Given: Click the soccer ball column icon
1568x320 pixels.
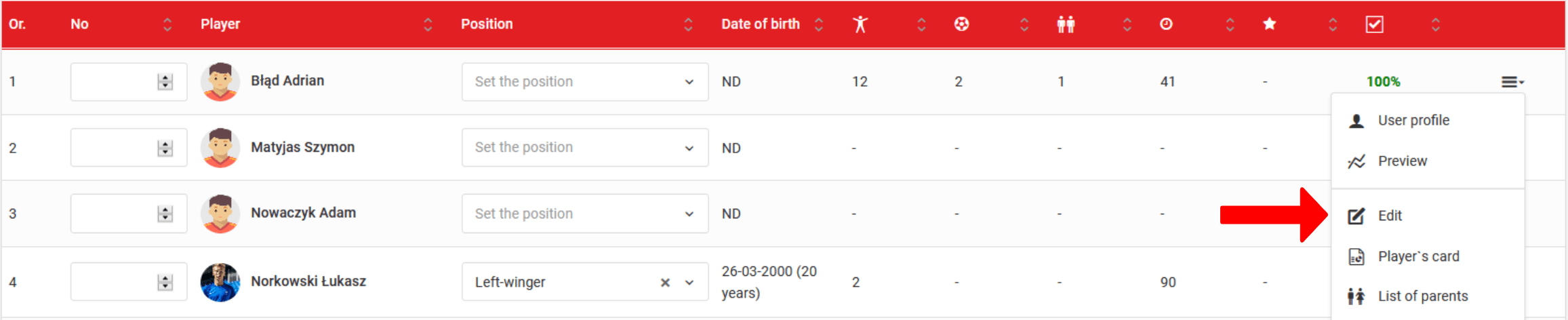Looking at the screenshot, I should click(x=961, y=24).
